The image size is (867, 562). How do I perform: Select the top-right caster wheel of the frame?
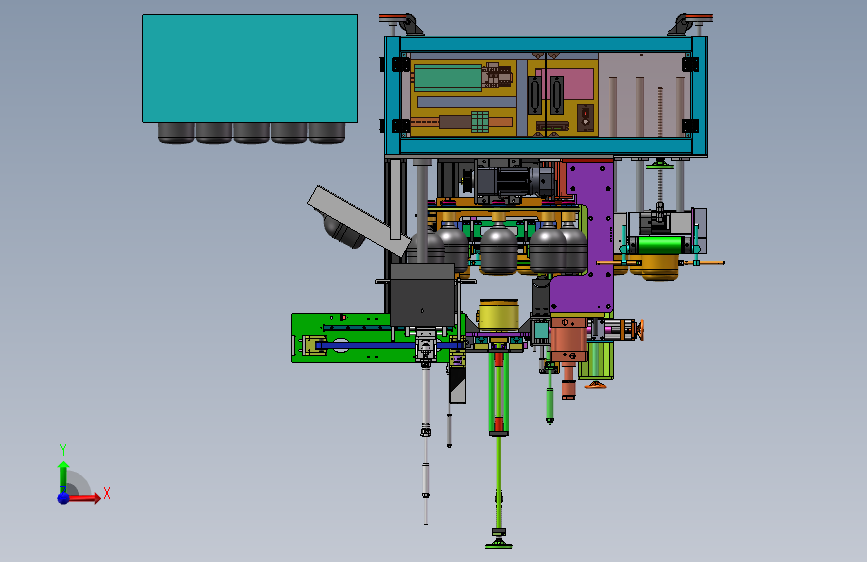pyautogui.click(x=690, y=24)
